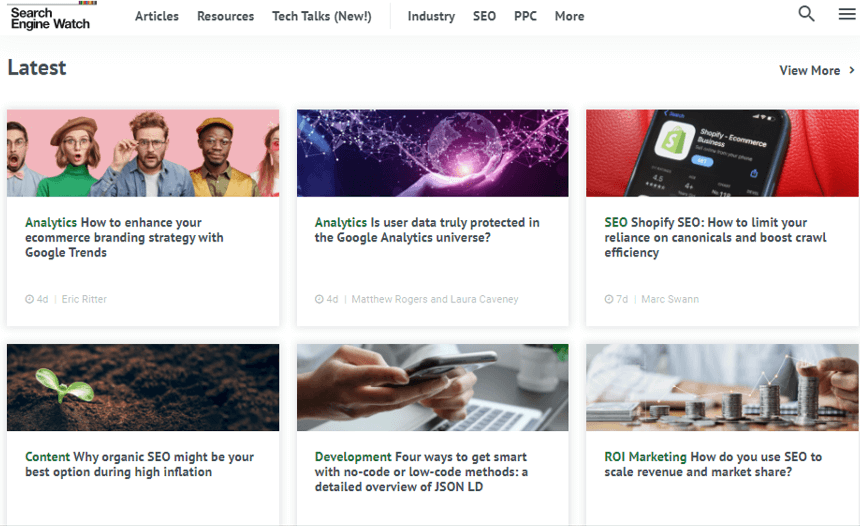Open organic SEO during inflation article
Screen dimensions: 860x526
139,465
